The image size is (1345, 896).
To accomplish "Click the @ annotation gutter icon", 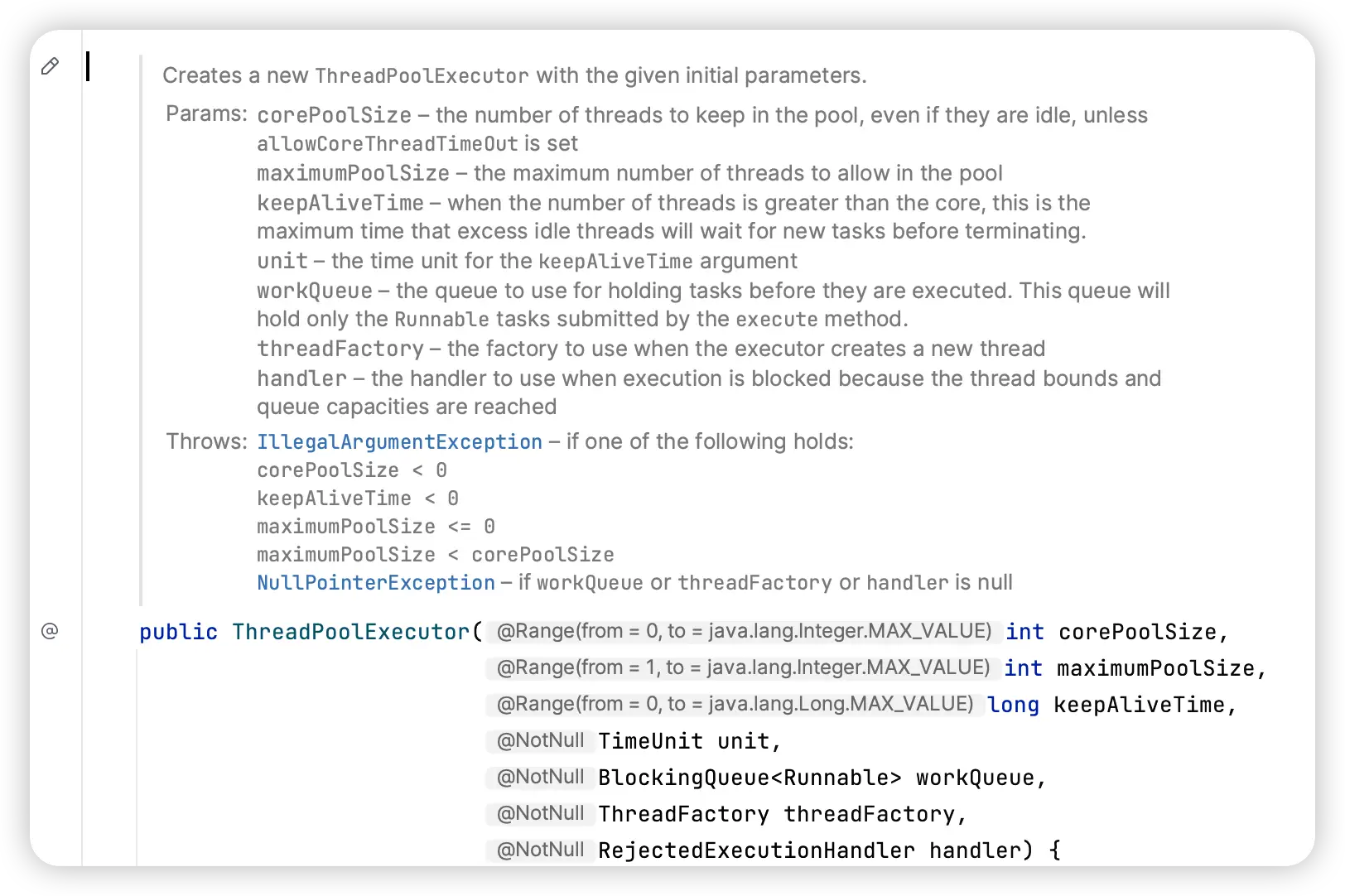I will (50, 631).
